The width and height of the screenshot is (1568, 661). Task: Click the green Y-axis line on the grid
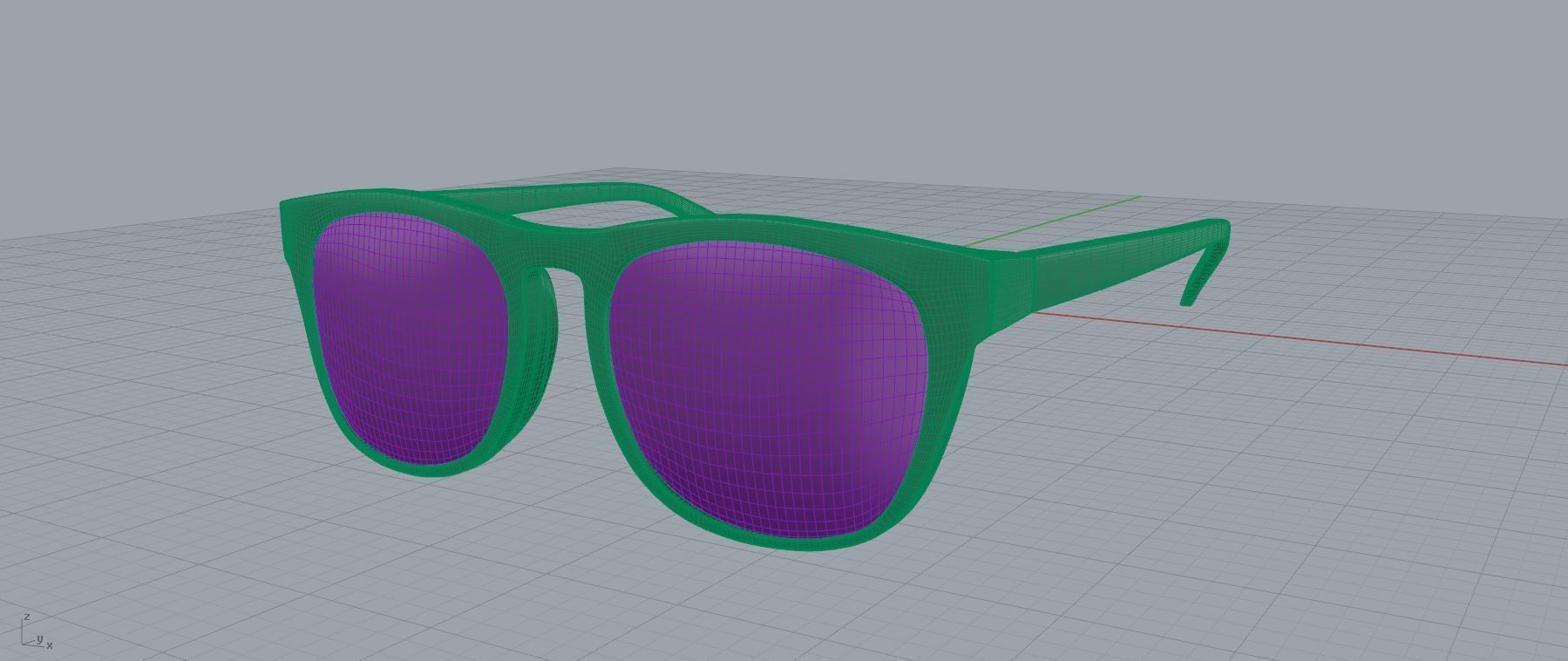click(1053, 221)
